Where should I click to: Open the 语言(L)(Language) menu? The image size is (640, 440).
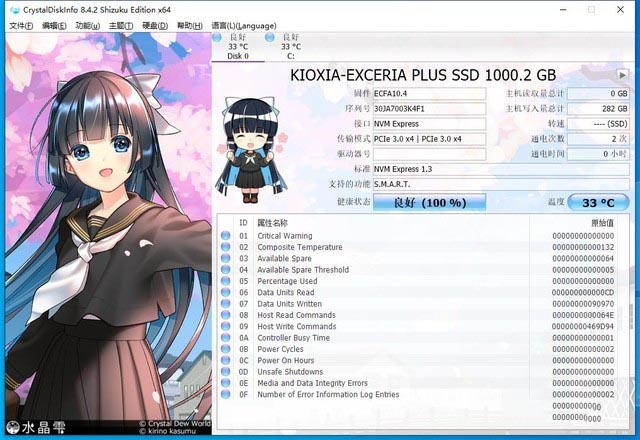tap(244, 26)
